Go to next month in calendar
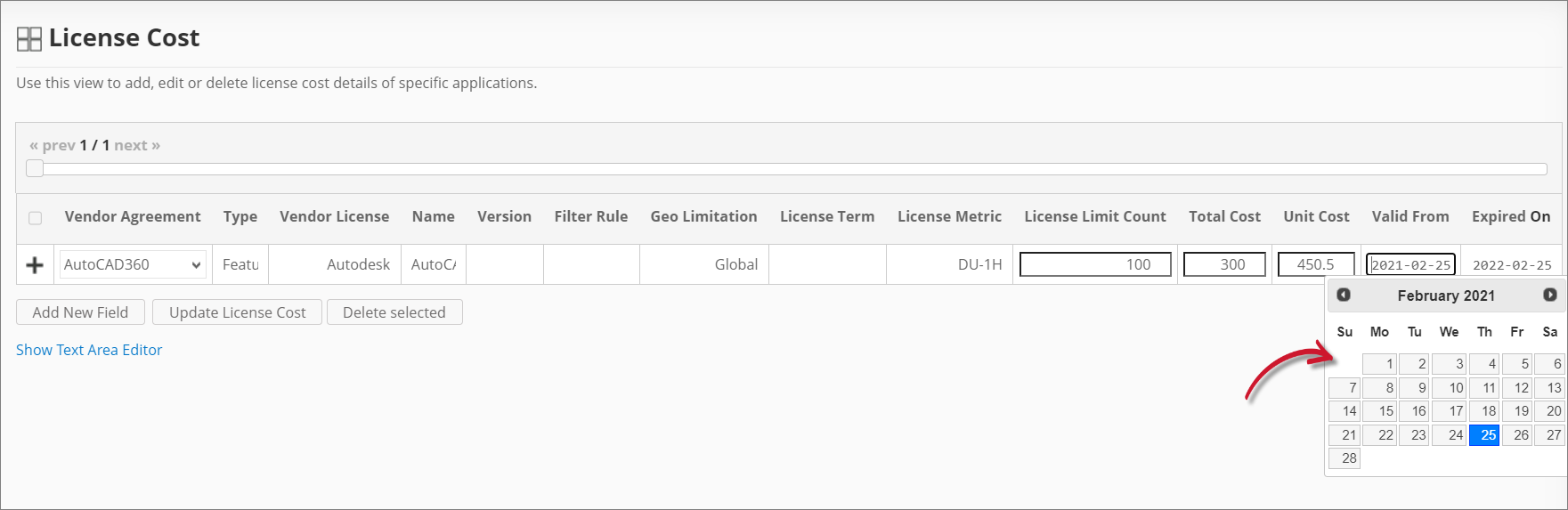This screenshot has height=510, width=1568. click(1549, 295)
